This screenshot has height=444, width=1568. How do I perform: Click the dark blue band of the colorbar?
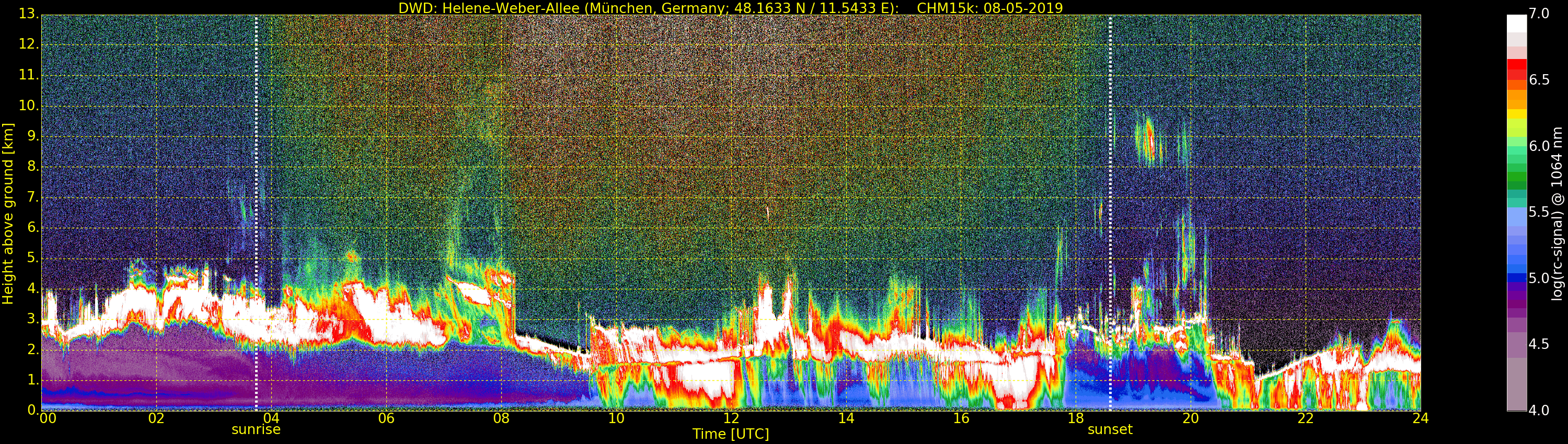(x=1517, y=278)
